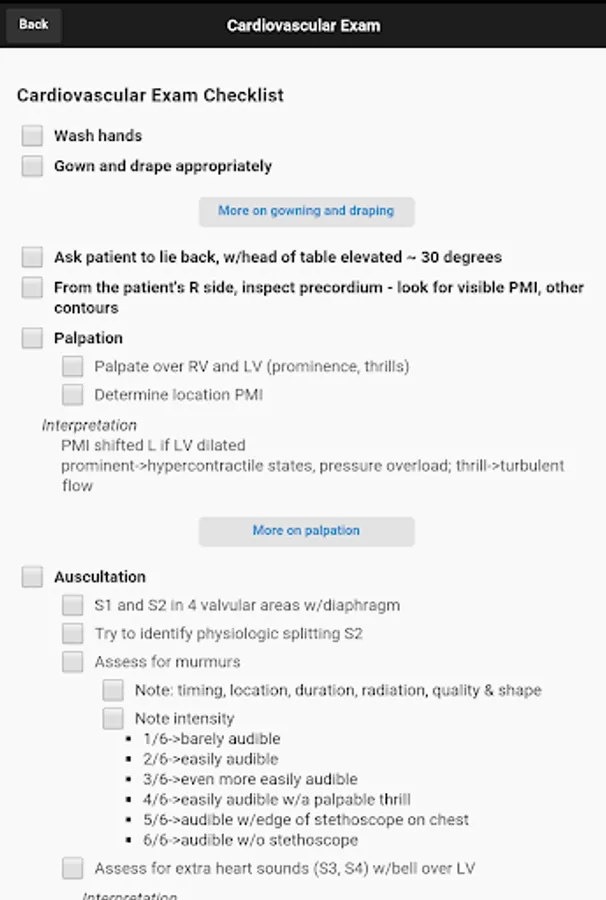
Task: Tick Gown and drape appropriately checkbox
Action: 33,166
